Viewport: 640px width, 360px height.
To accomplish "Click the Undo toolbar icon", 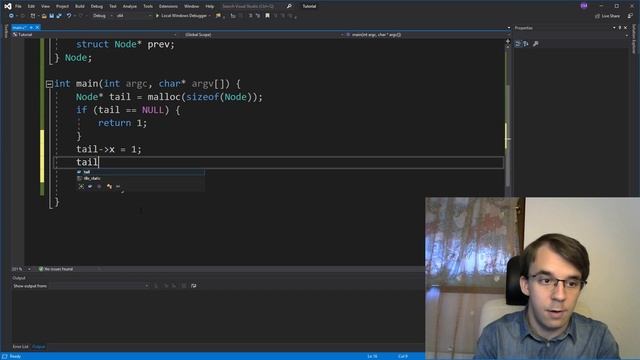I will click(69, 16).
